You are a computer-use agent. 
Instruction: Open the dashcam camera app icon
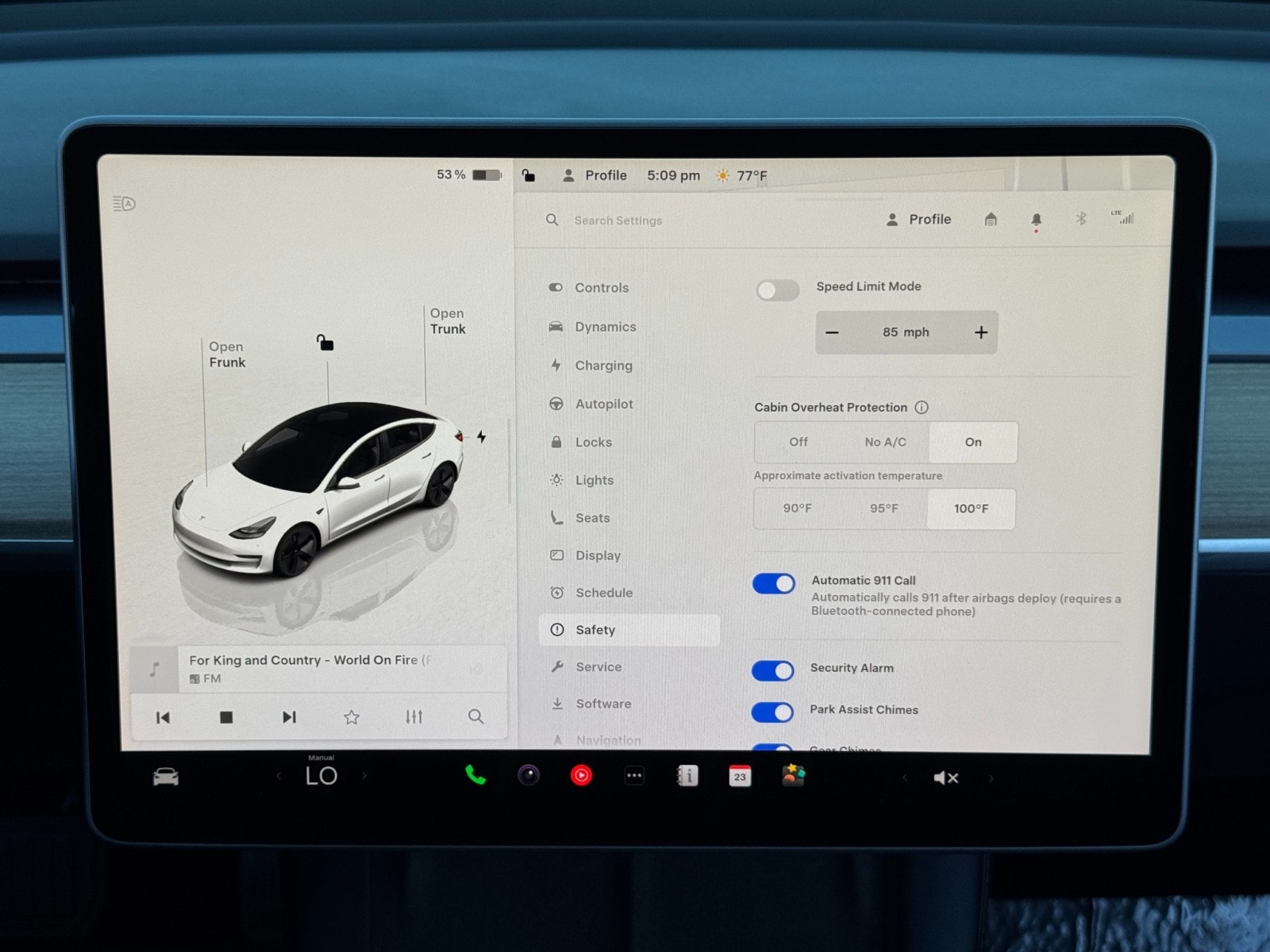coord(529,775)
